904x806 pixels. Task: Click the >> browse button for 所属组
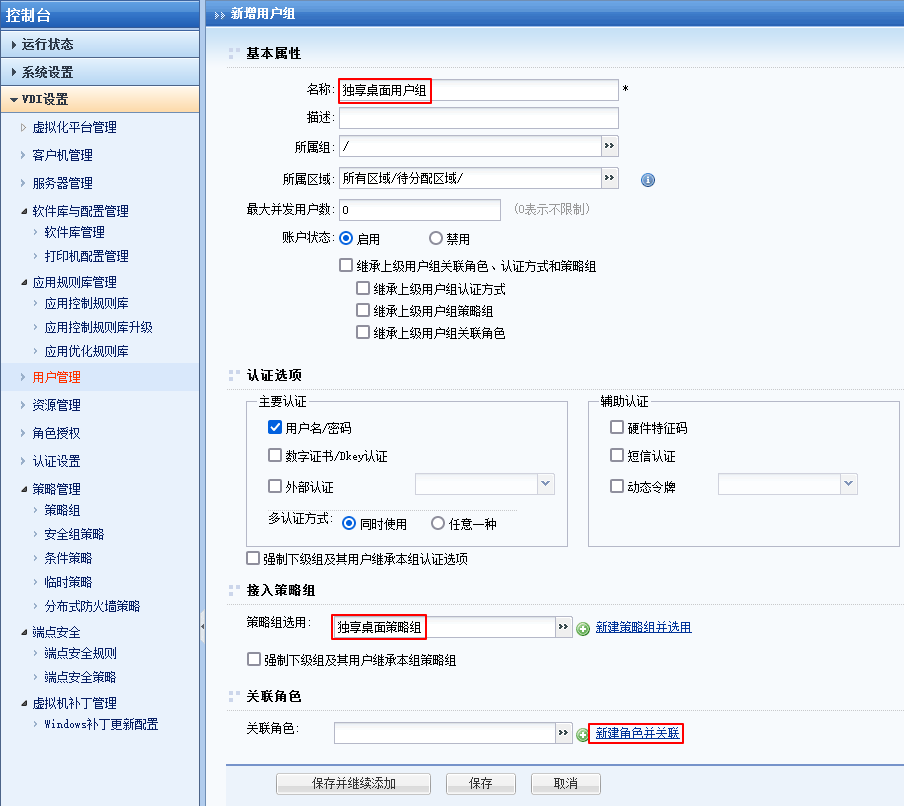609,147
